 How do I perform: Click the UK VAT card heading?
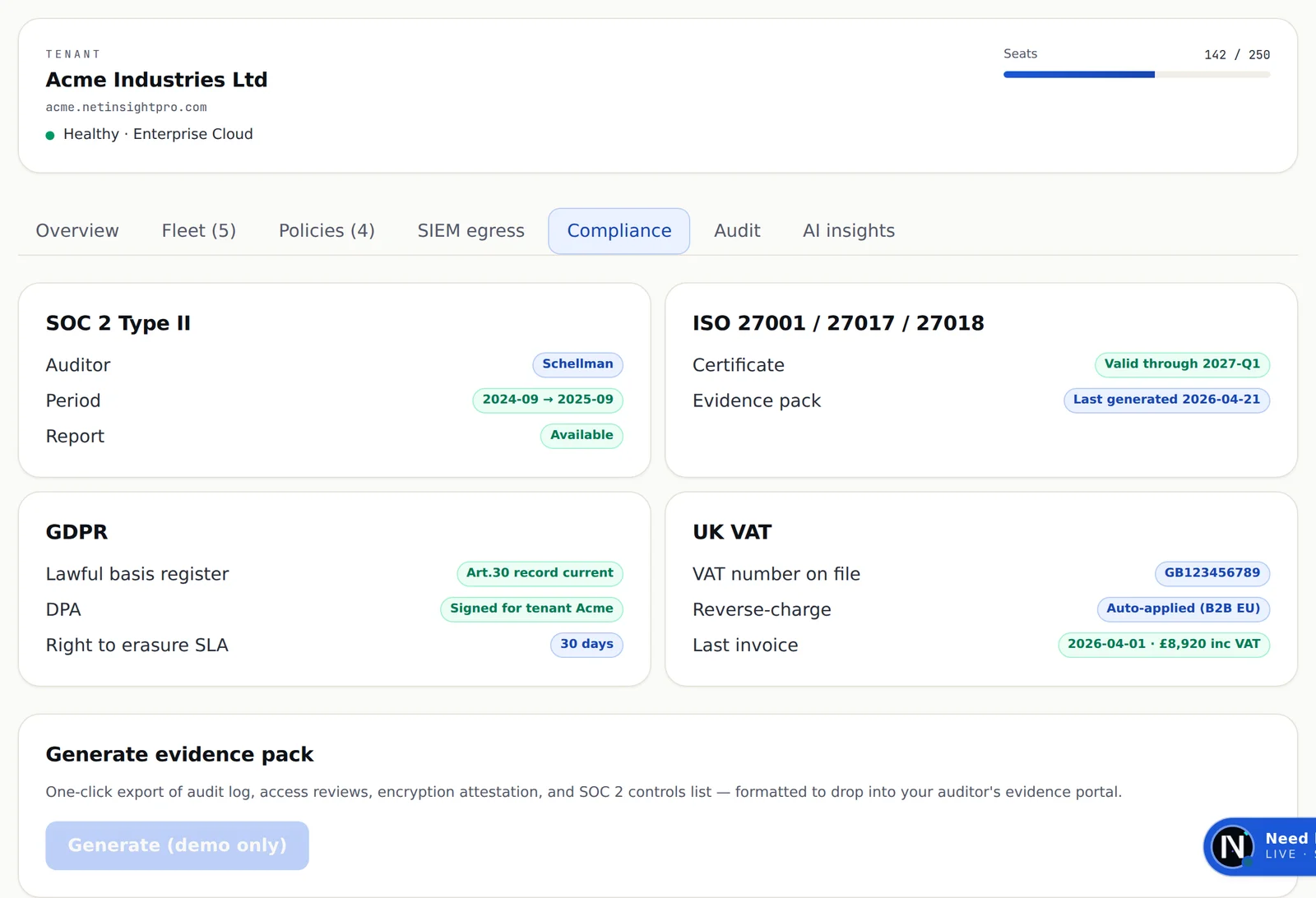[x=732, y=532]
